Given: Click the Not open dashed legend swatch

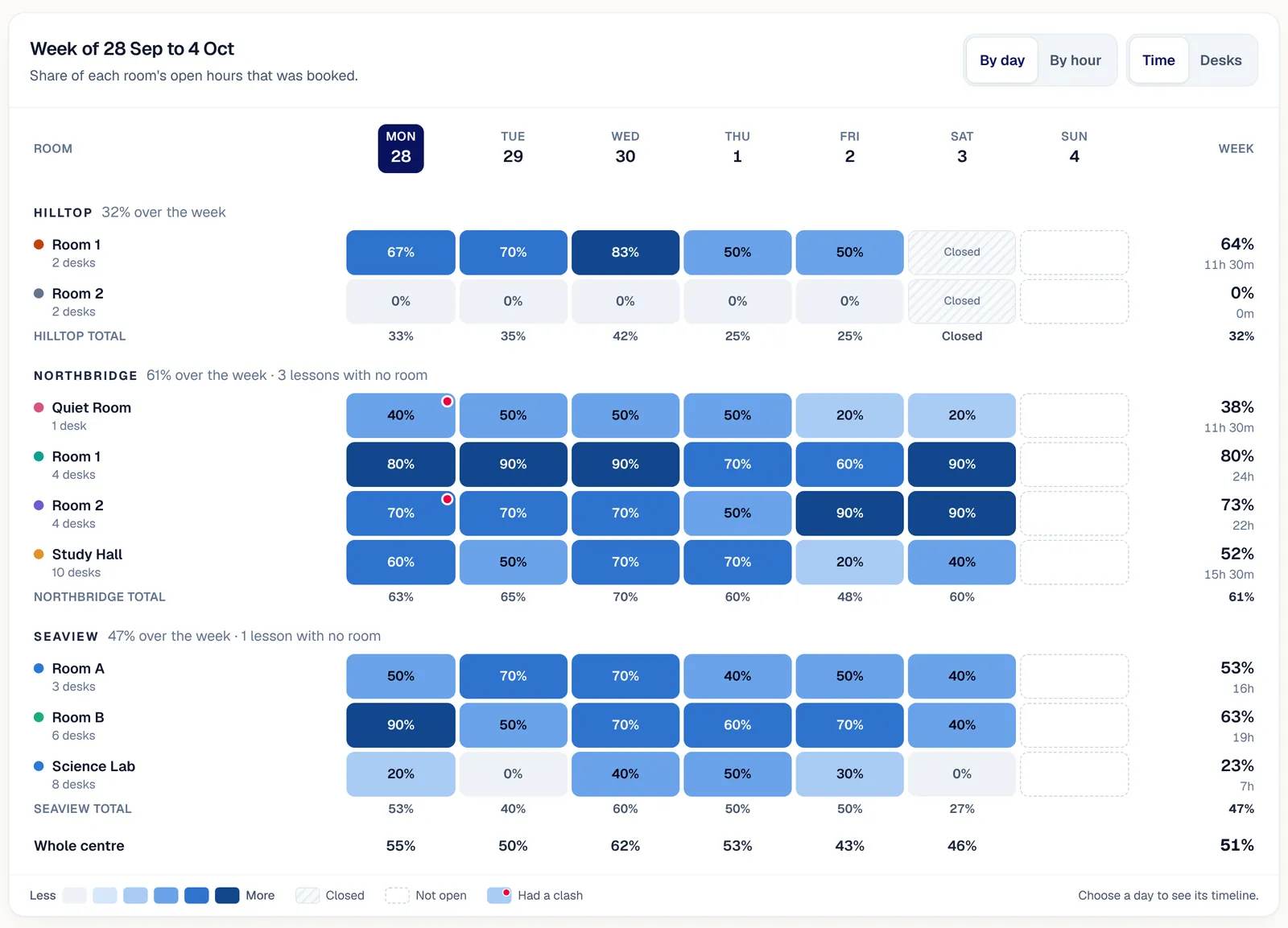Looking at the screenshot, I should click(x=397, y=896).
